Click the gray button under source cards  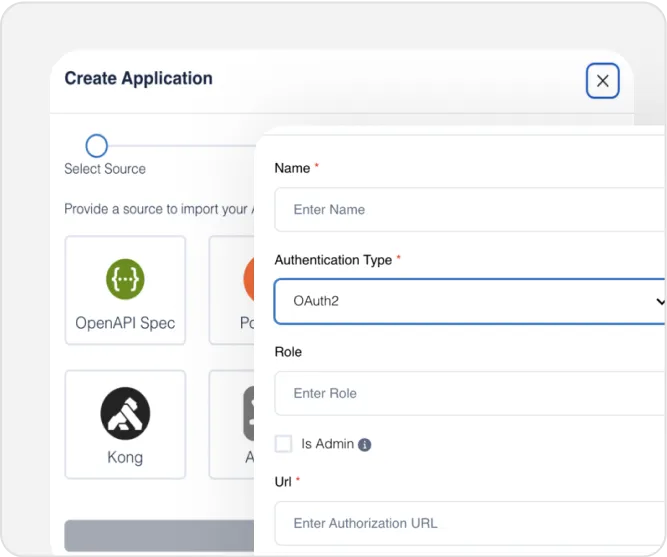pyautogui.click(x=160, y=536)
